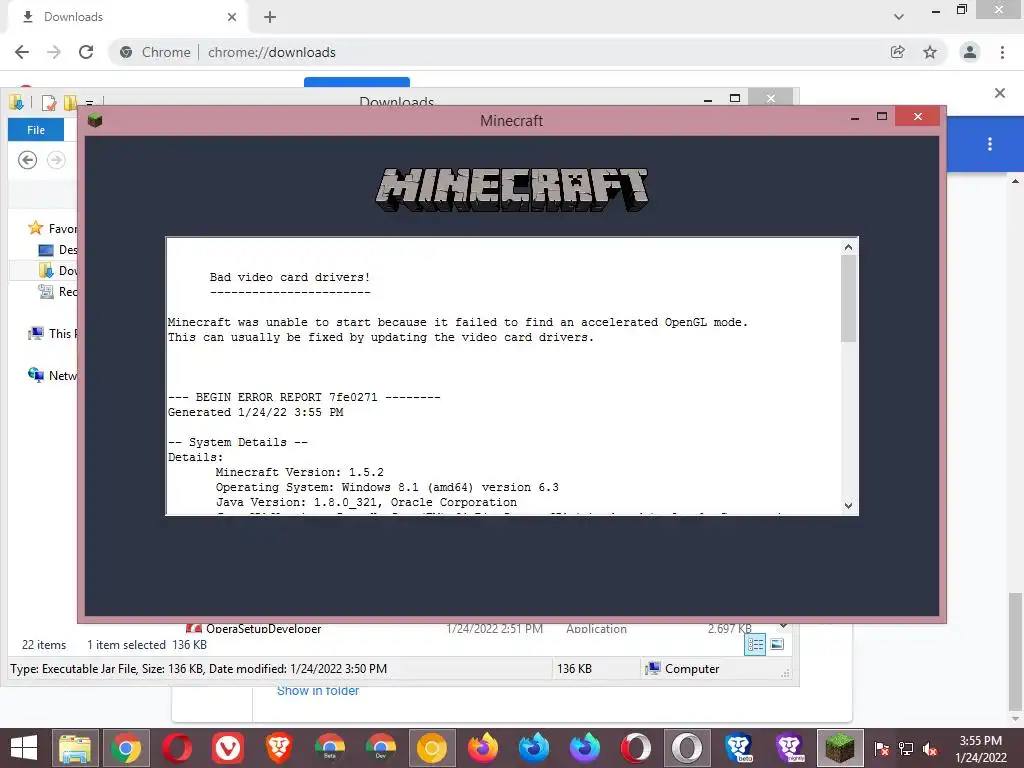This screenshot has height=768, width=1024.
Task: Click Chrome's share page icon
Action: [x=898, y=52]
